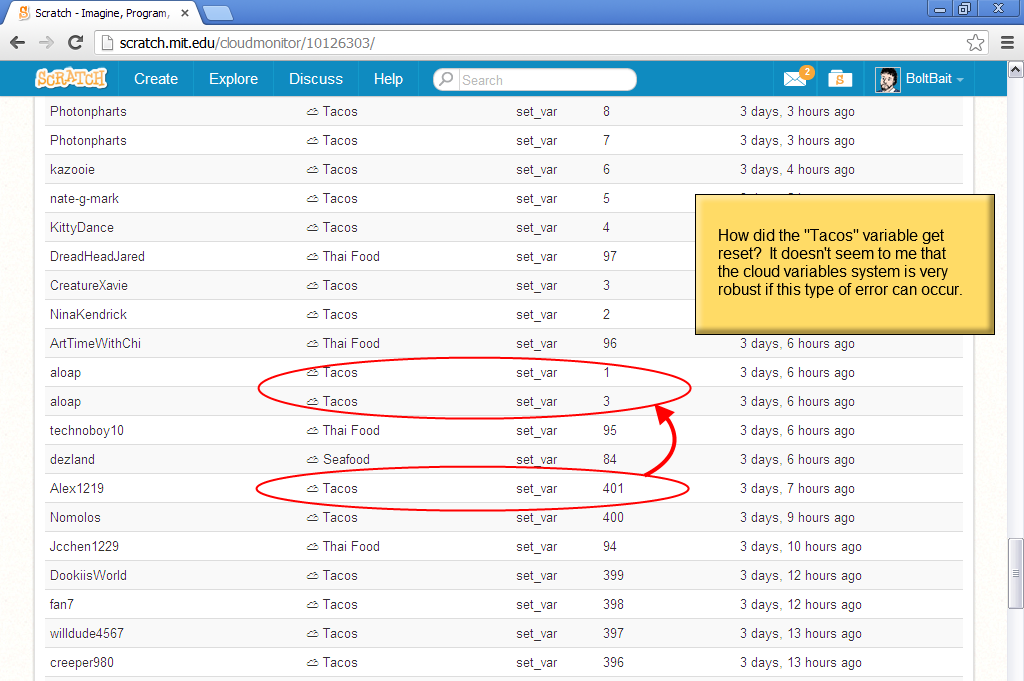Click the value 396 in creeper980's row

[613, 663]
